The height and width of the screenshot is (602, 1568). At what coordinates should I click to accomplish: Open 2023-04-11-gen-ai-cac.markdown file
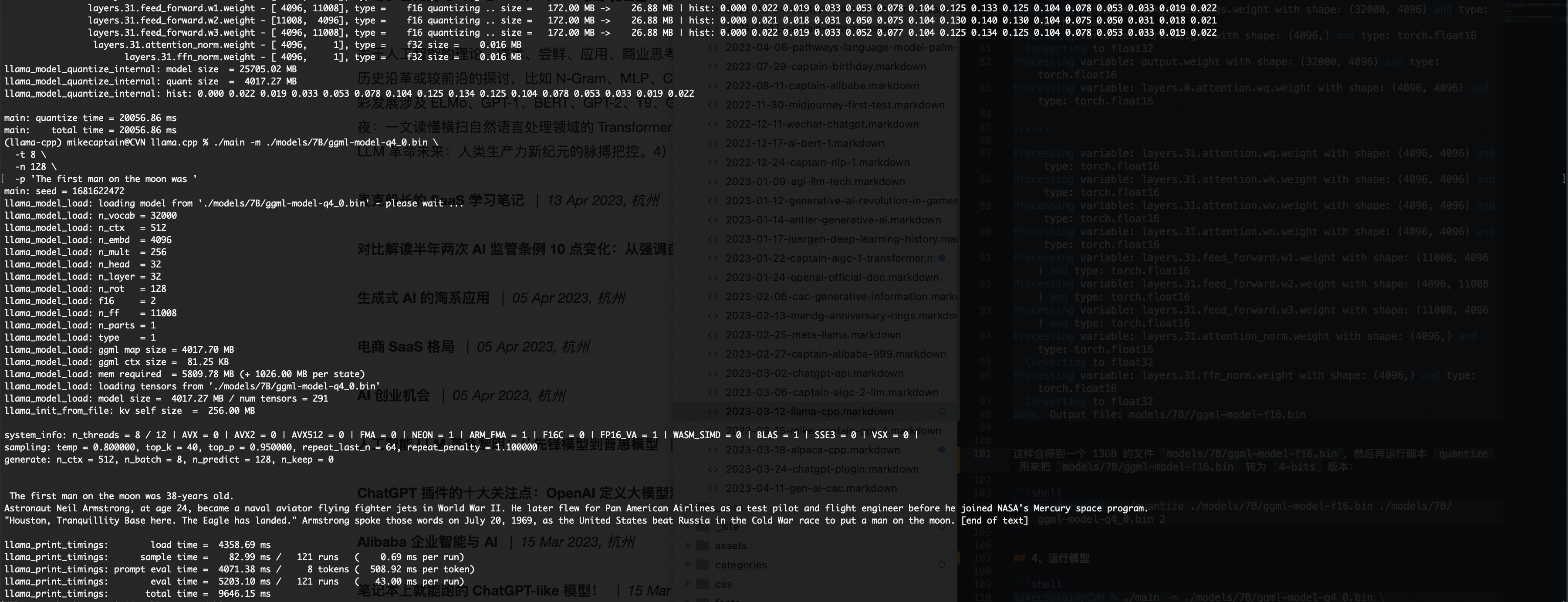[811, 488]
